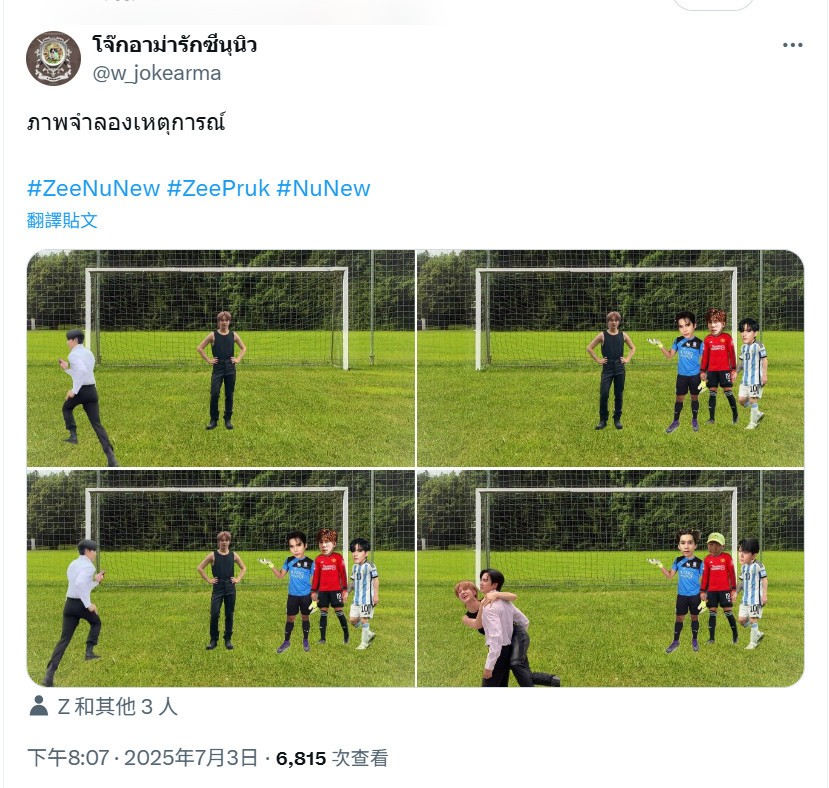Viewport: 829px width, 788px height.
Task: Open the @w_jokearma handle
Action: [x=156, y=73]
